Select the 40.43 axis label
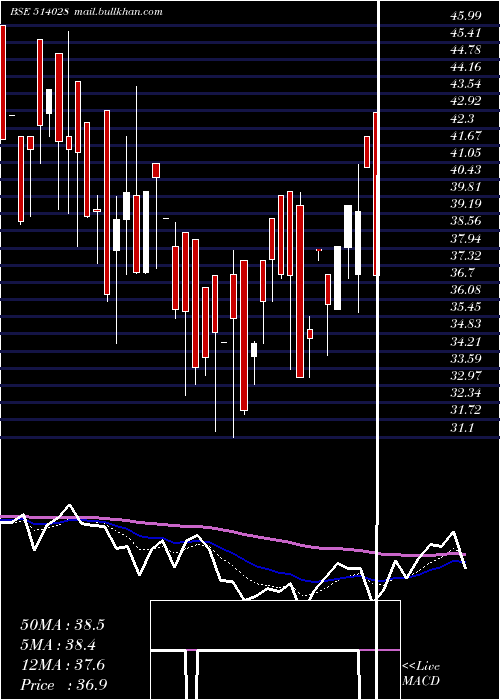The width and height of the screenshot is (500, 700). pyautogui.click(x=466, y=170)
